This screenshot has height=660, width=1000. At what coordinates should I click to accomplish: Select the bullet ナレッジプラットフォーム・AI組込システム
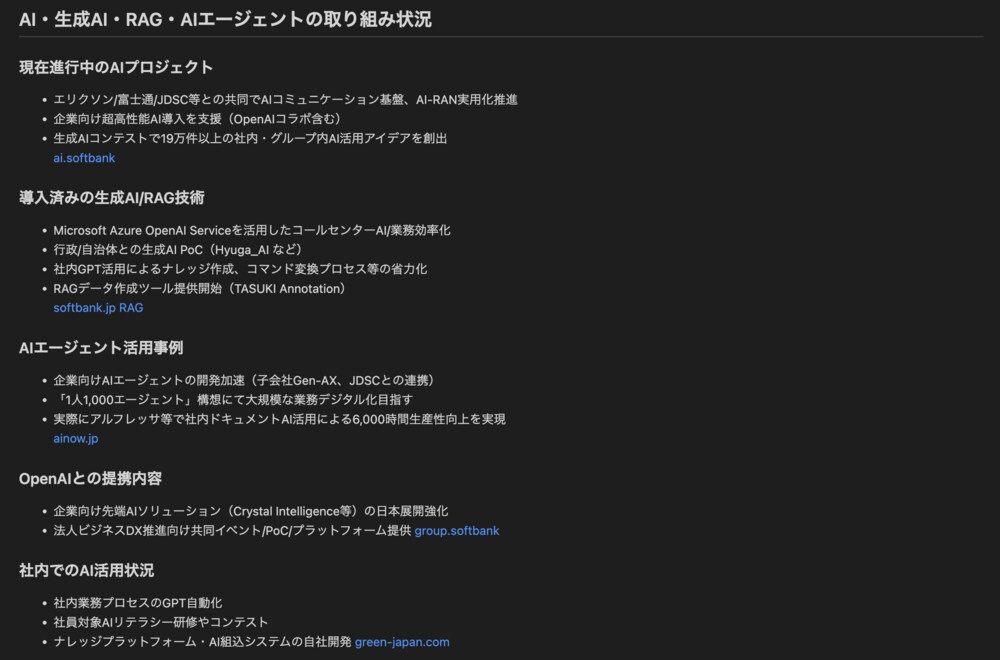pyautogui.click(x=202, y=642)
